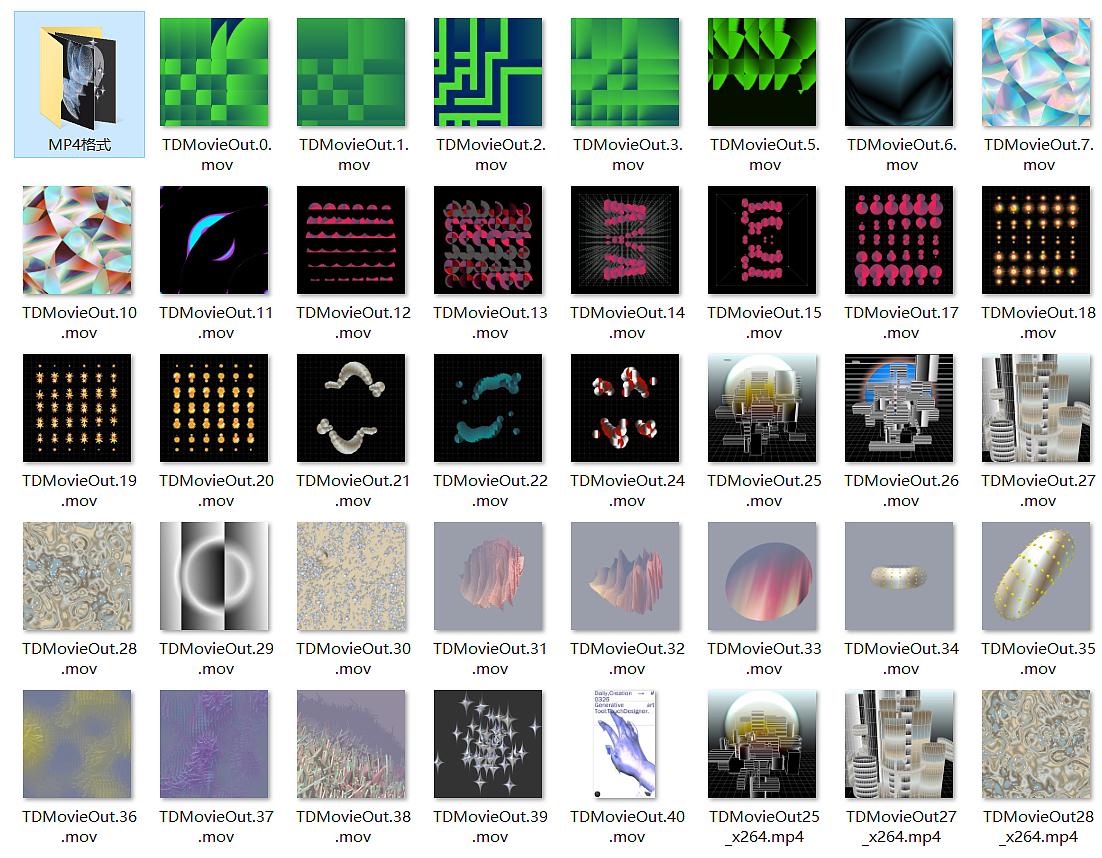Select the iridescent TDMovieOut.7.mov thumbnail
This screenshot has height=858, width=1102.
coord(1037,72)
